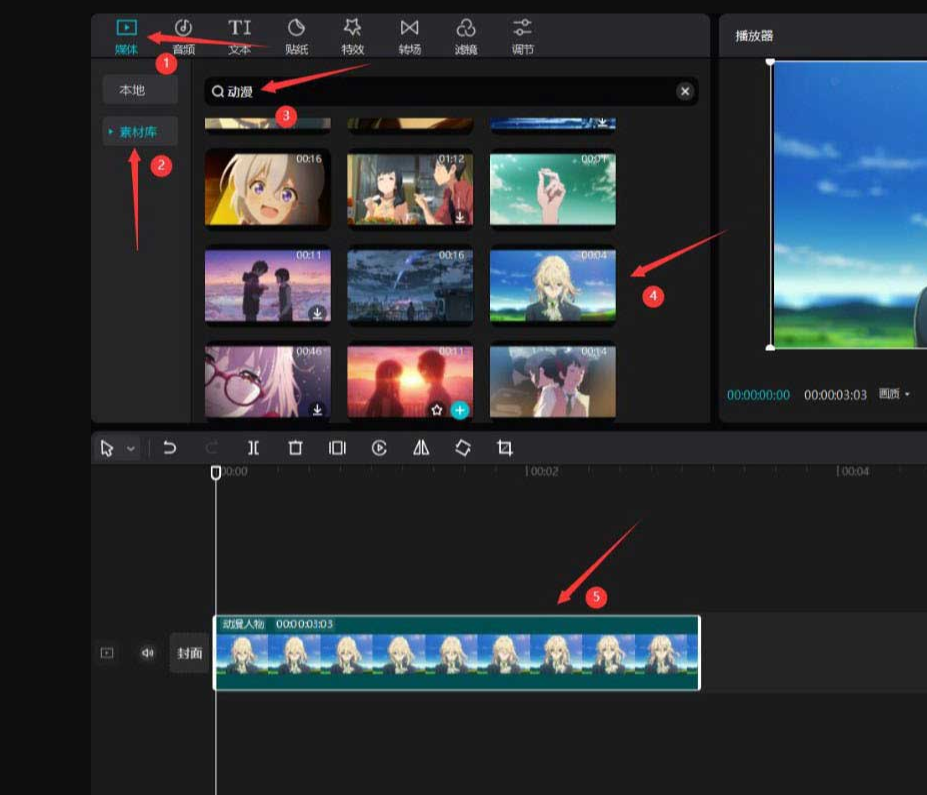Click the 封面 (Cover) button
This screenshot has width=927, height=795.
tap(190, 653)
